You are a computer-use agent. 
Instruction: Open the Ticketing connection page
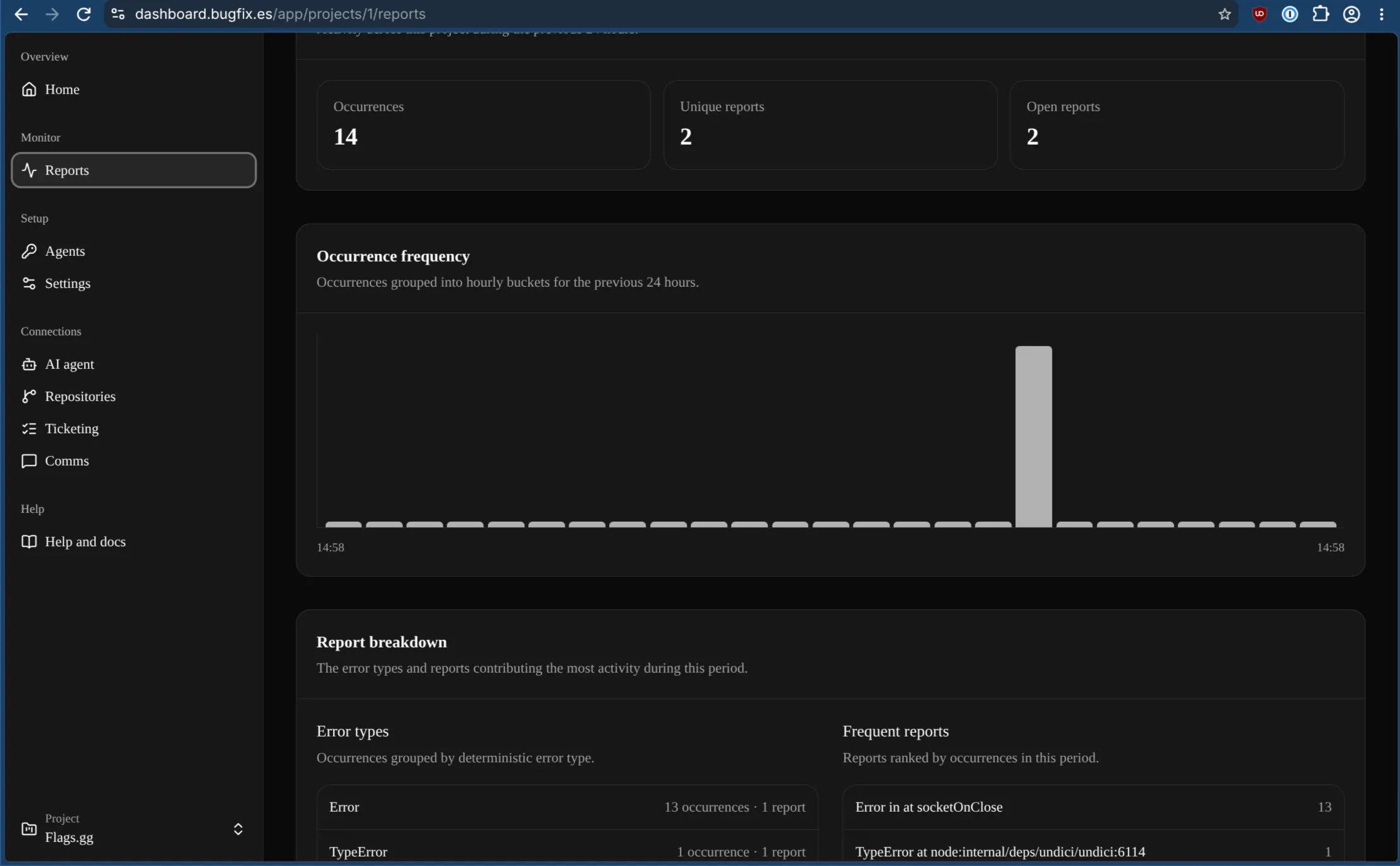click(x=134, y=428)
